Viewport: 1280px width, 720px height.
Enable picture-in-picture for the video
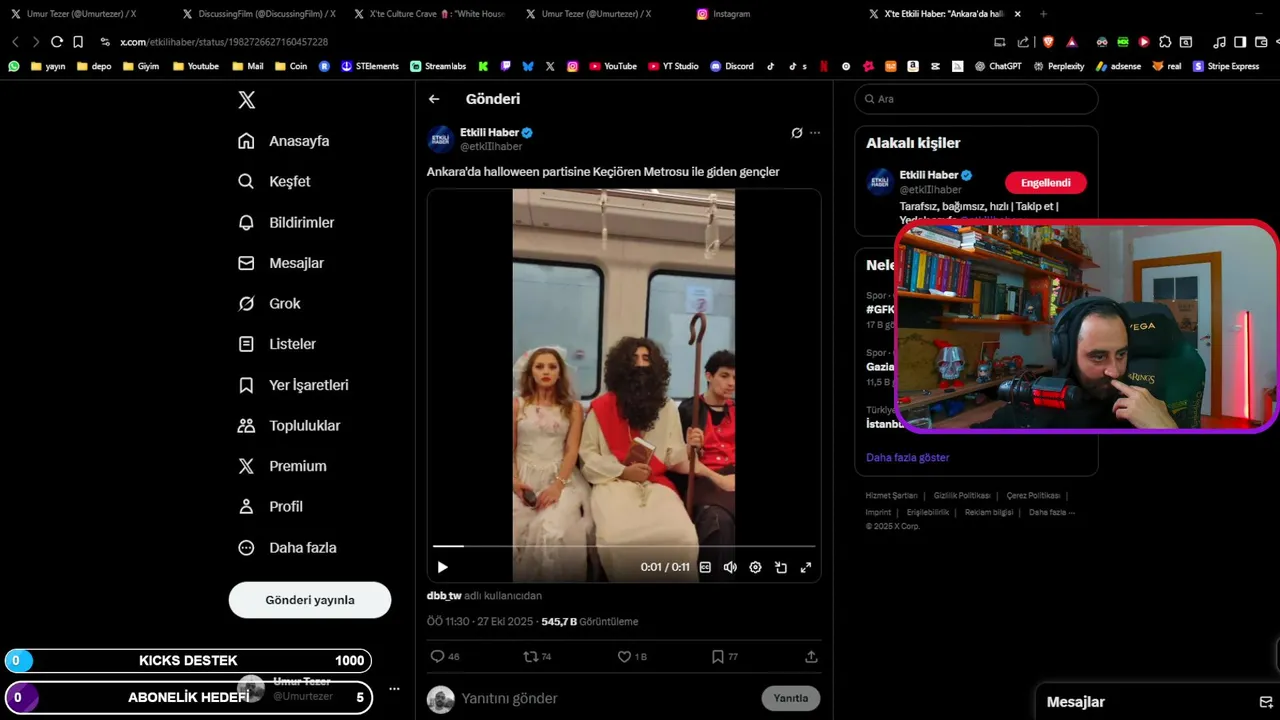(x=781, y=567)
